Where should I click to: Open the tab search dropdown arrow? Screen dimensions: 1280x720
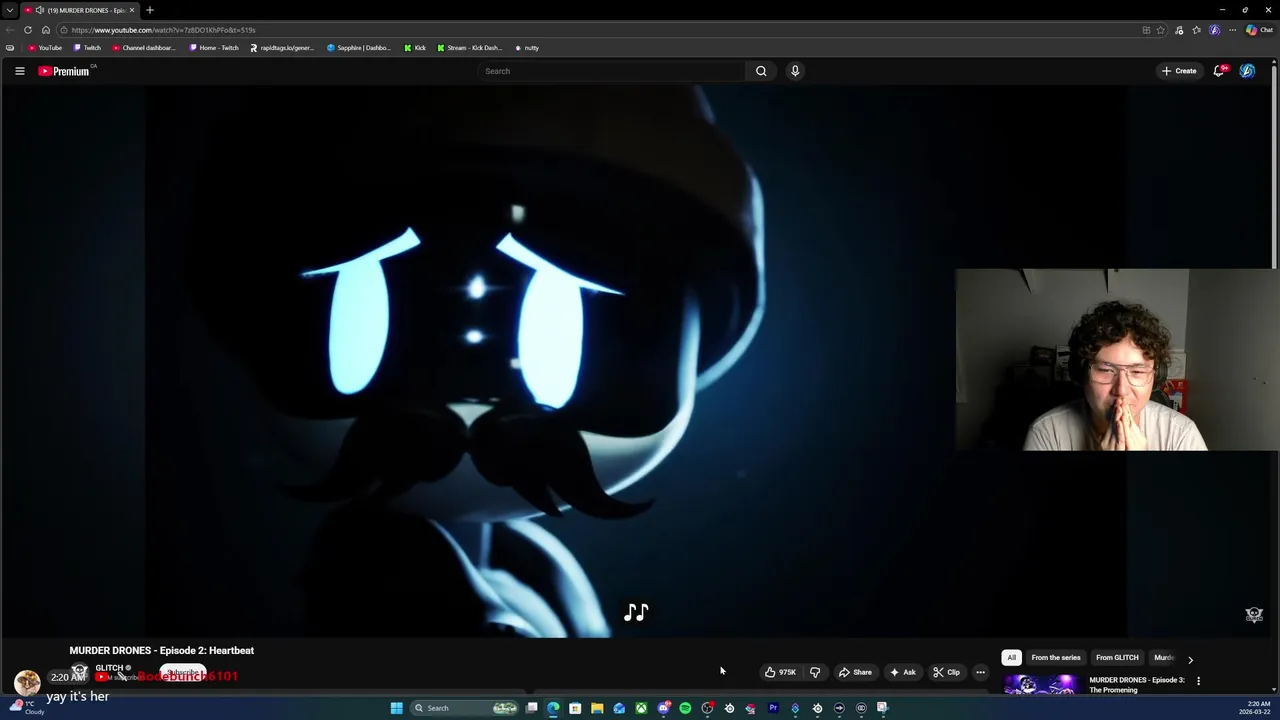pos(10,10)
